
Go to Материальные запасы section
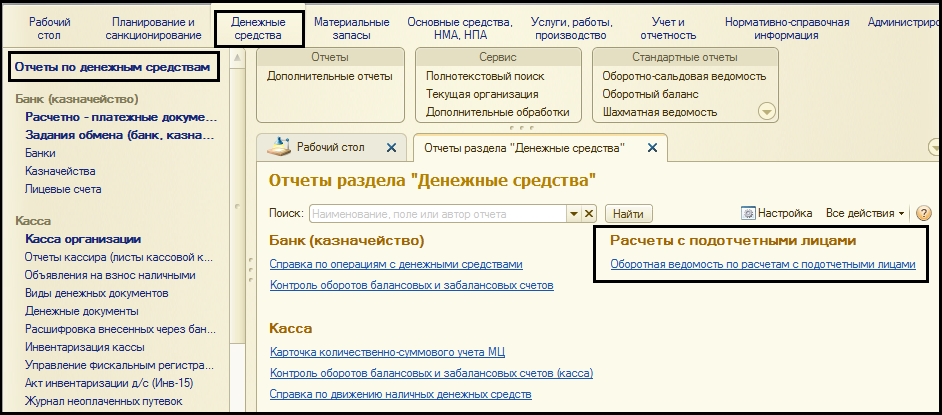[x=351, y=29]
